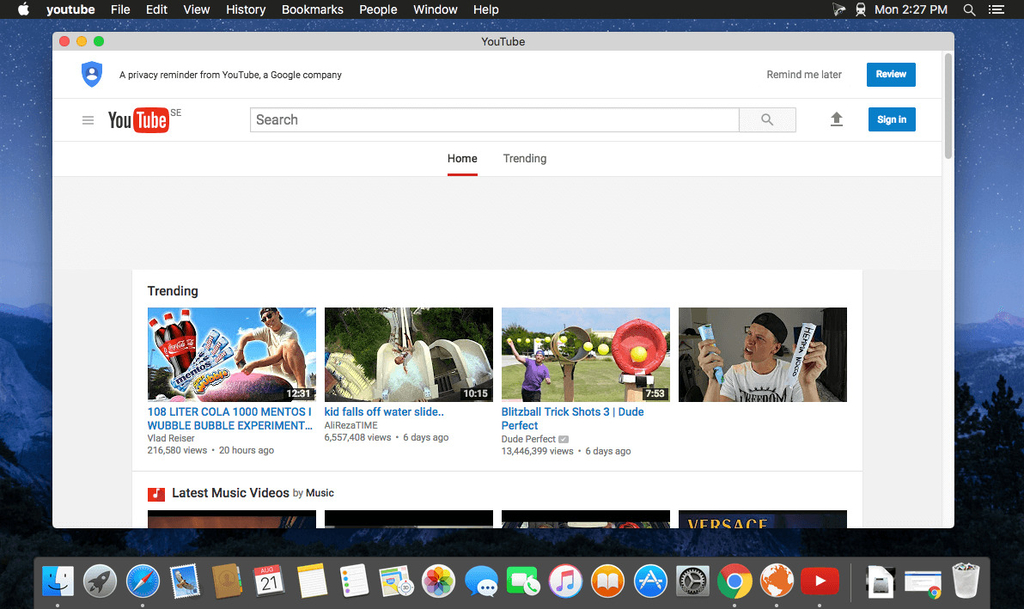Click the Review privacy button
The width and height of the screenshot is (1024, 609).
click(x=890, y=74)
